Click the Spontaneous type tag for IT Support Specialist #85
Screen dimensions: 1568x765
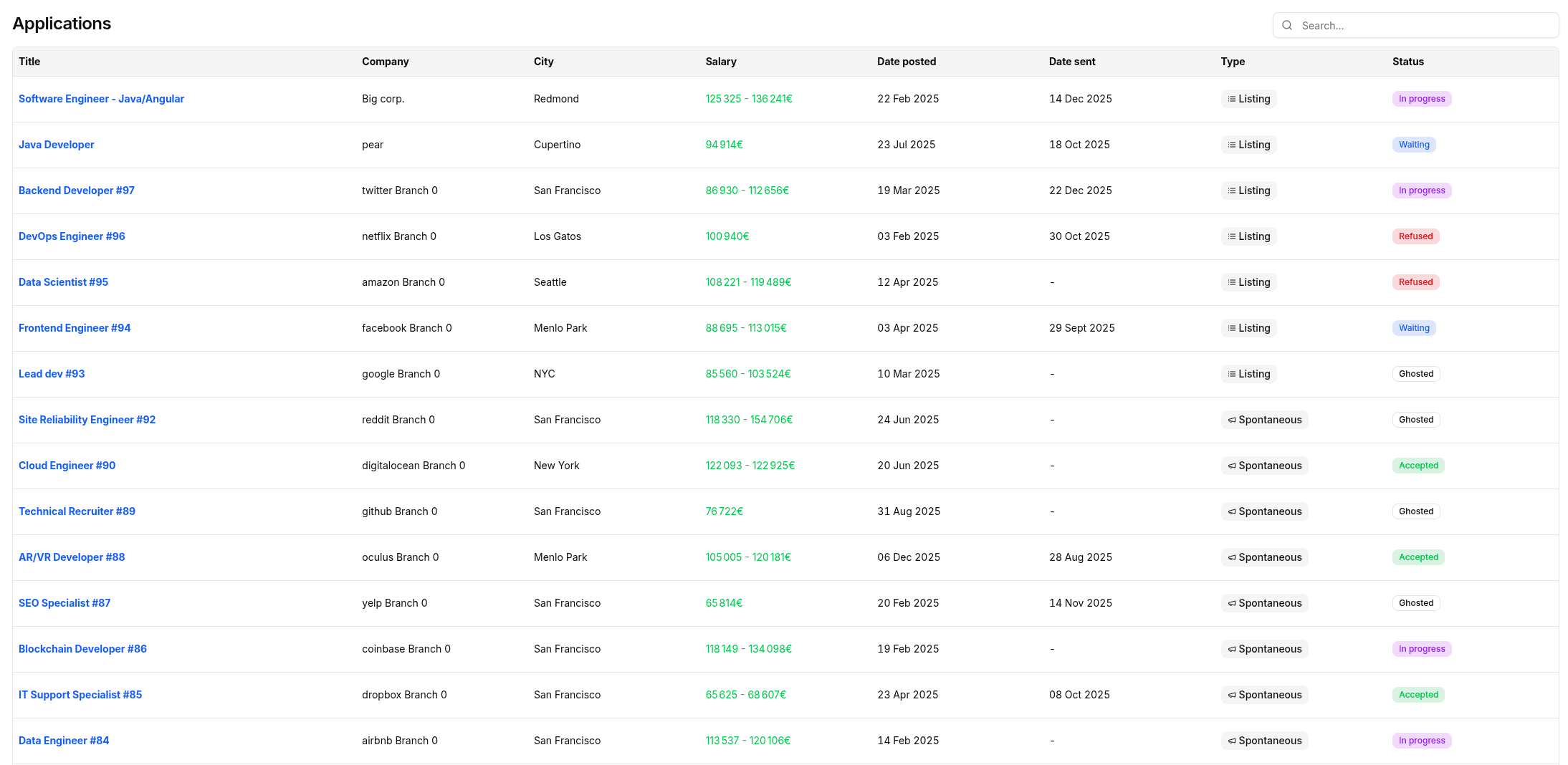[1264, 695]
